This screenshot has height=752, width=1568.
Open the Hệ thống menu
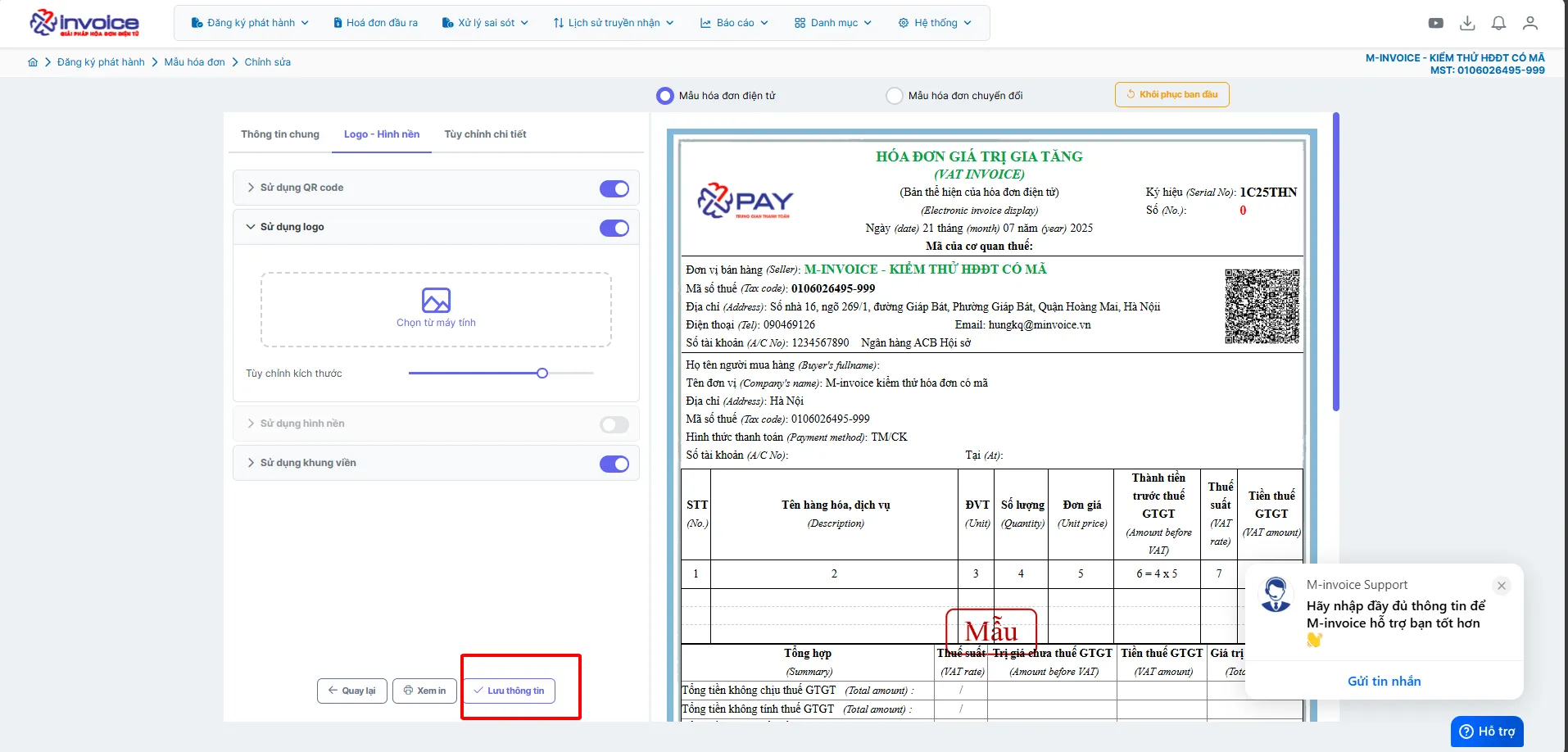[935, 23]
